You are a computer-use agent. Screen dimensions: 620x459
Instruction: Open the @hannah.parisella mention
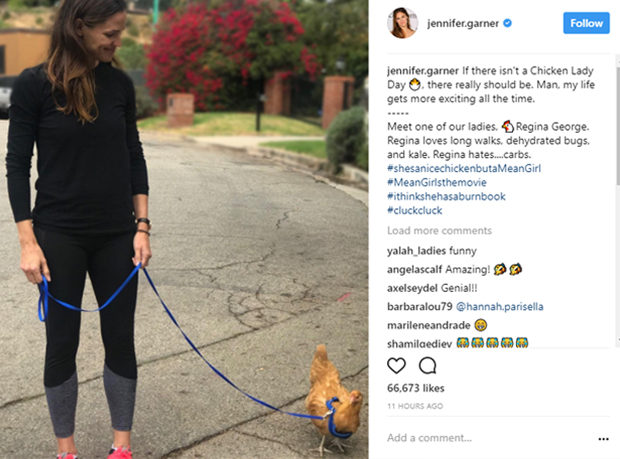pos(499,306)
